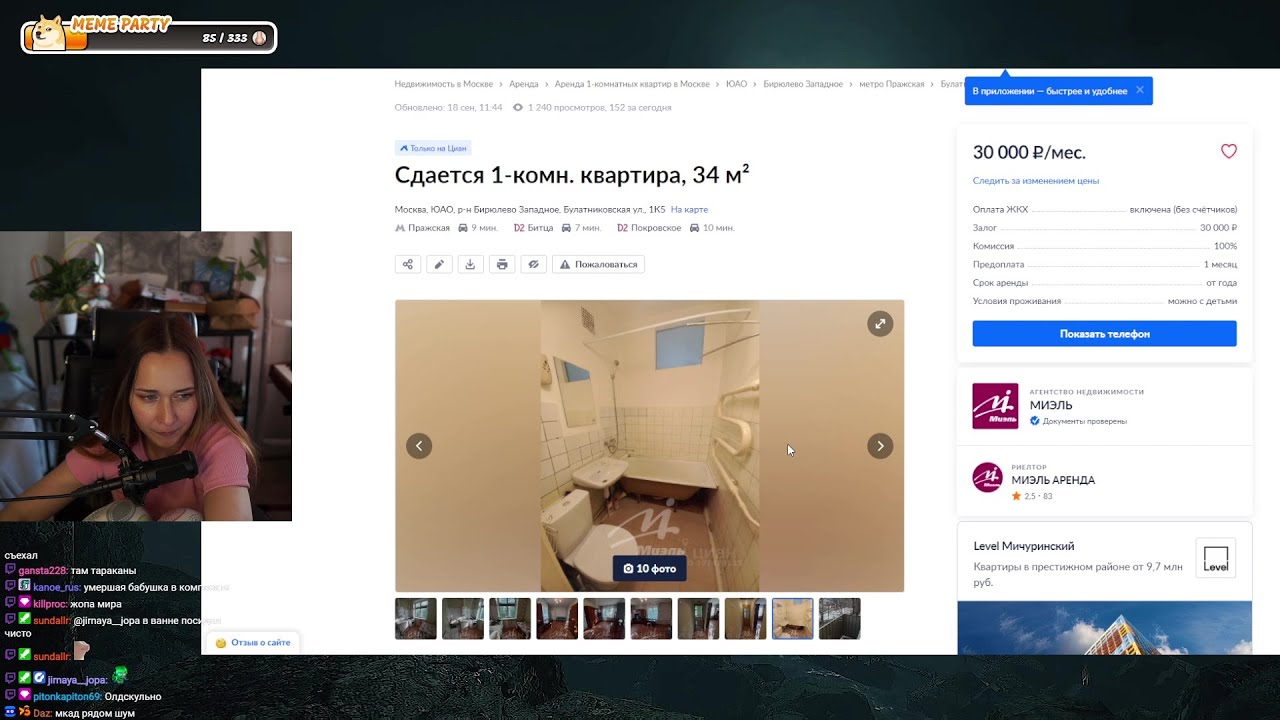Click the Битца D2 station link
1280x720 pixels.
(540, 228)
